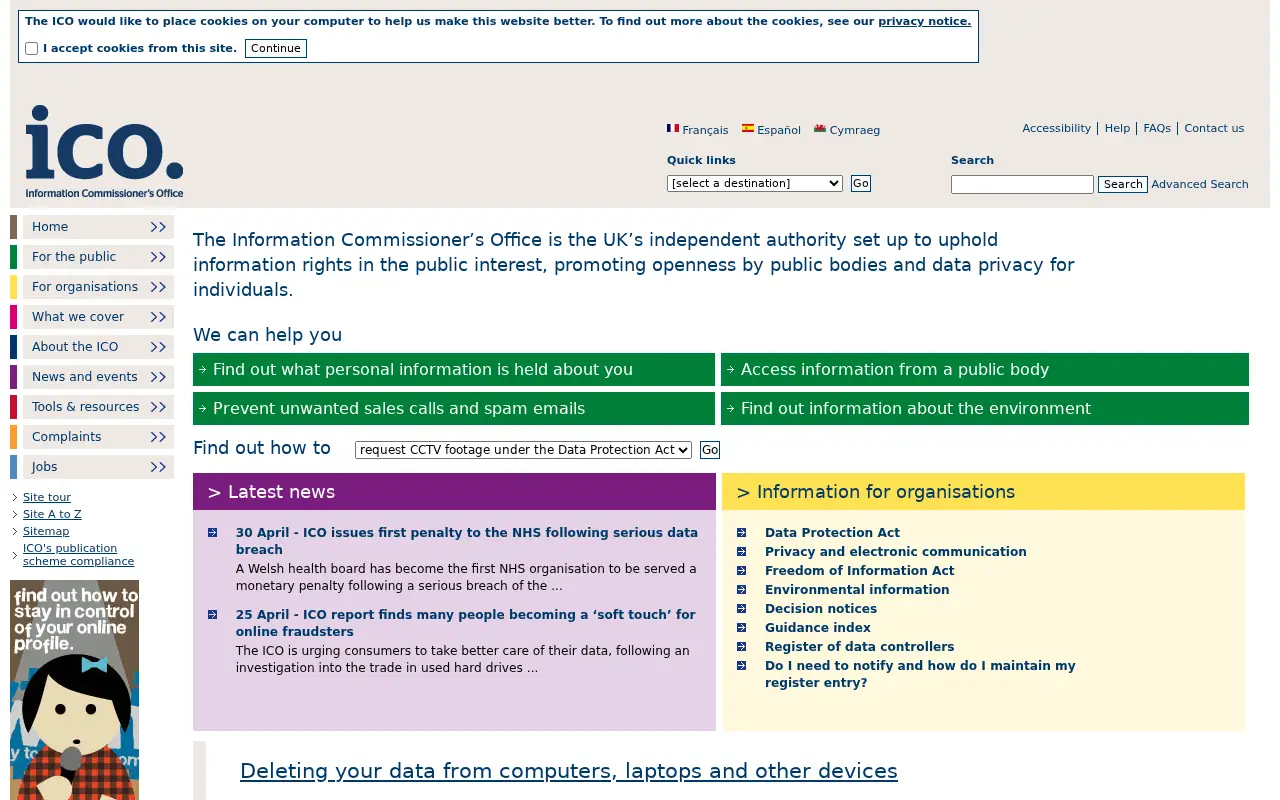Click the arrow icon beside Data Protection Act
The image size is (1280, 800).
[x=741, y=533]
